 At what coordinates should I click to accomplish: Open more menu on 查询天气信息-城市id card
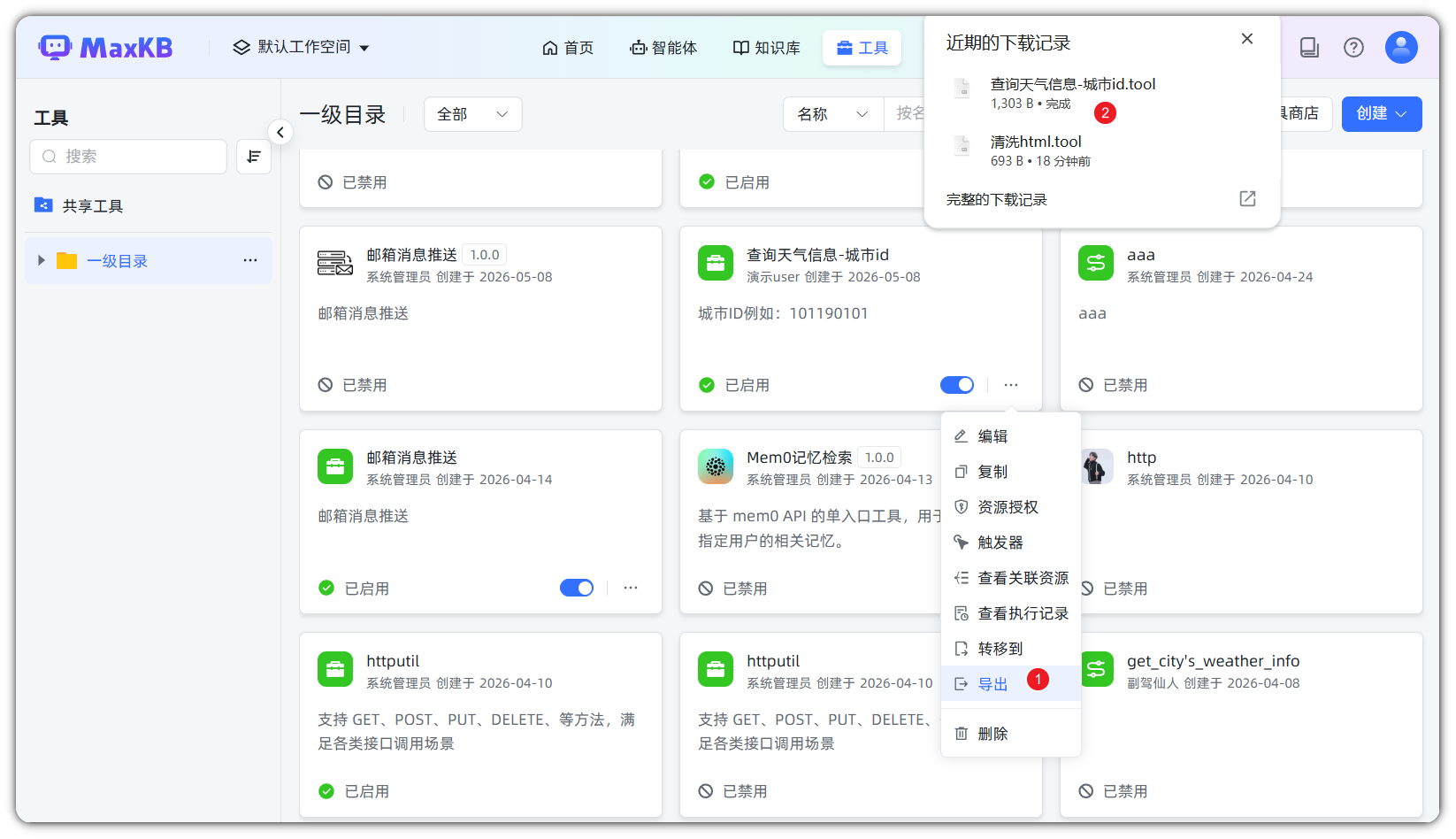1011,385
